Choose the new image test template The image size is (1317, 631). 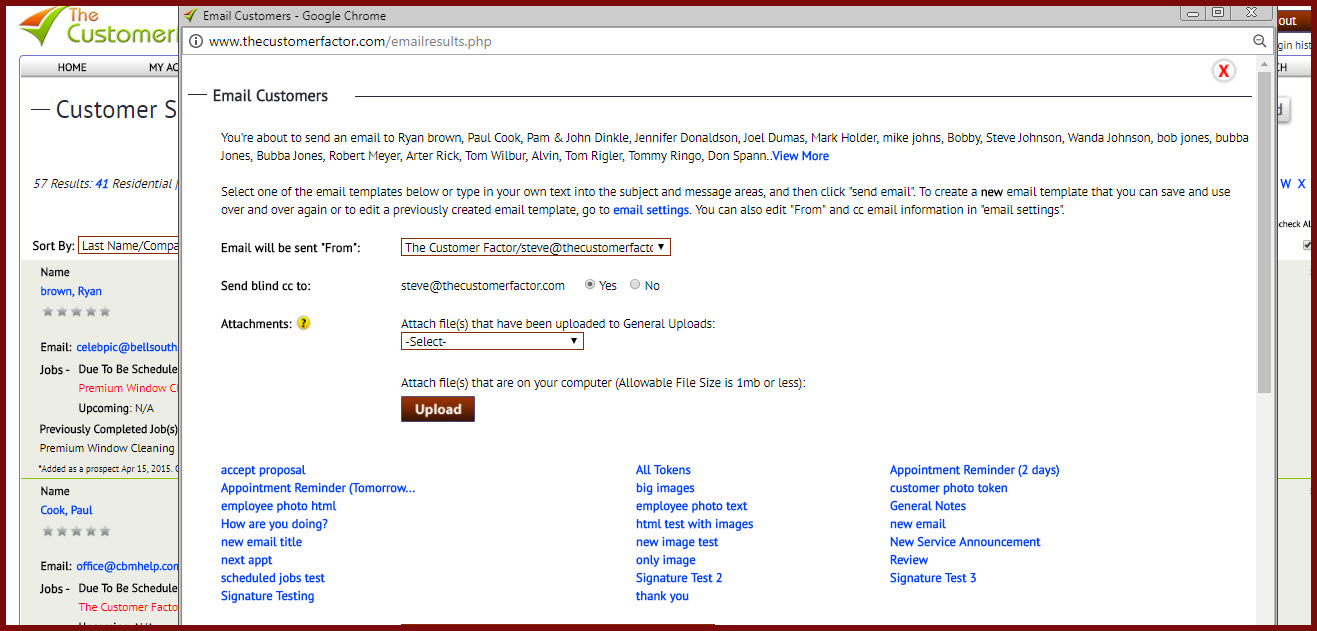pos(677,542)
